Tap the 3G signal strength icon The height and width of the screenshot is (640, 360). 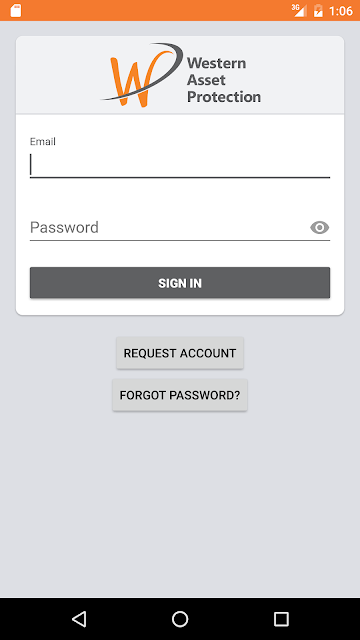click(x=299, y=10)
